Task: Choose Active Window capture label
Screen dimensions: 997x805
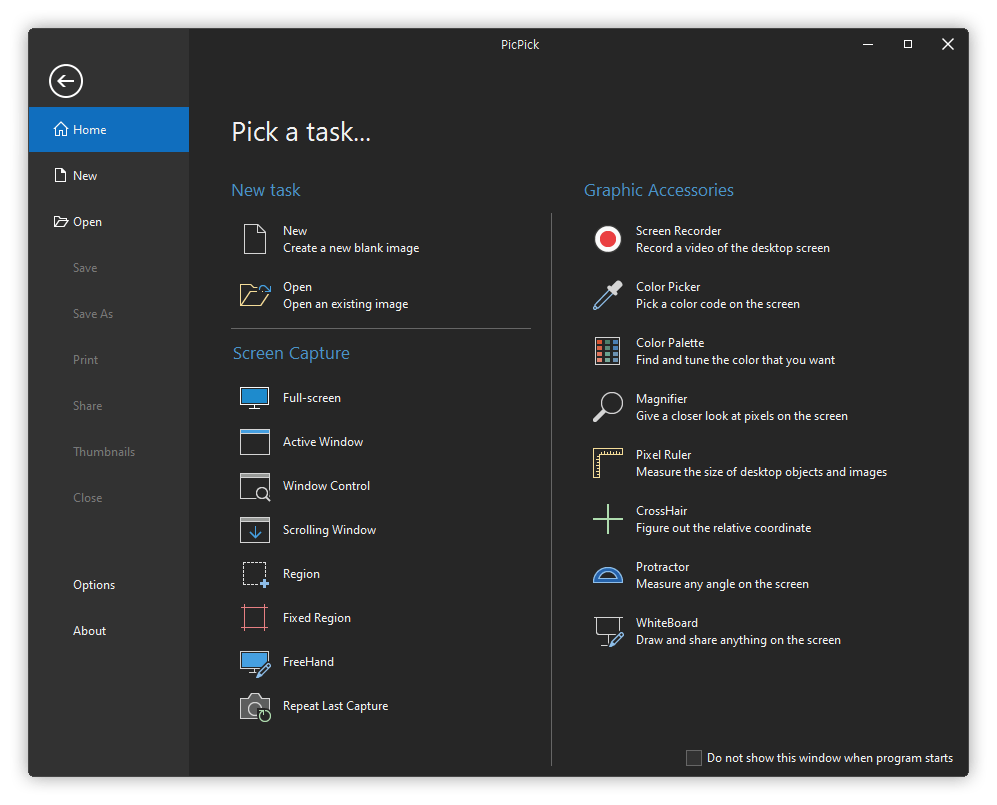Action: (323, 442)
